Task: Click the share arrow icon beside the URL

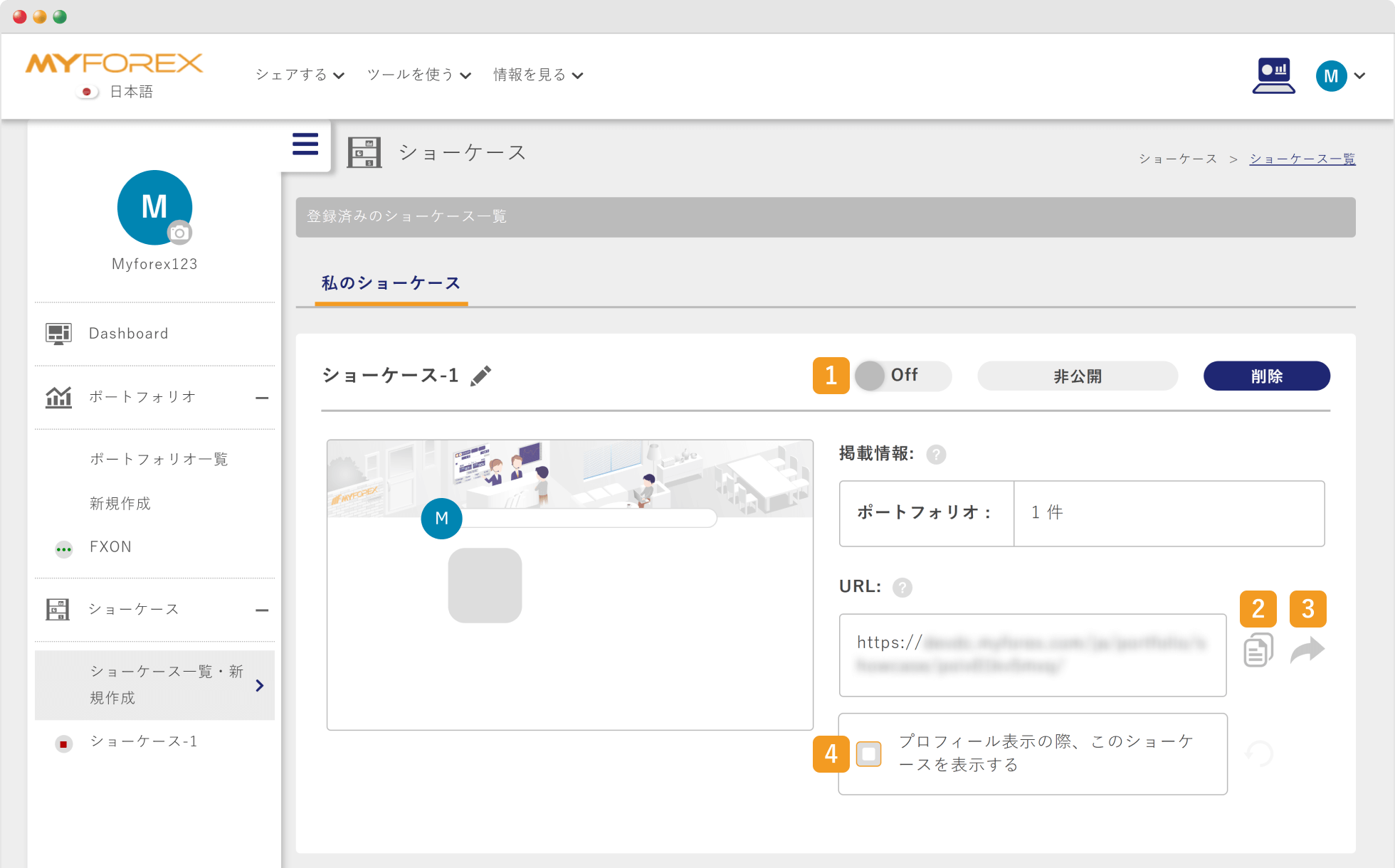Action: coord(1307,650)
